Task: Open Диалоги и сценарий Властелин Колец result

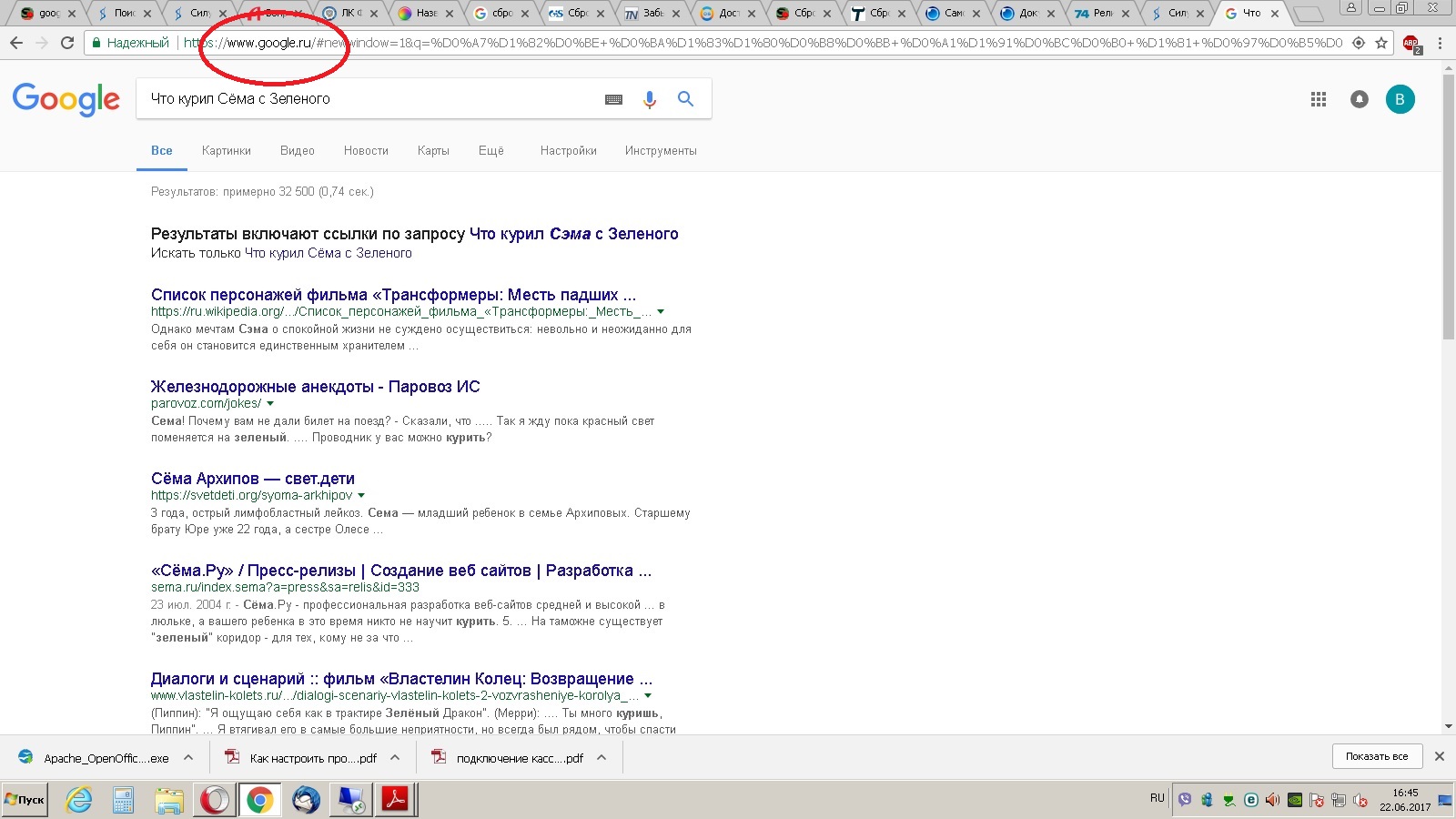Action: point(401,679)
